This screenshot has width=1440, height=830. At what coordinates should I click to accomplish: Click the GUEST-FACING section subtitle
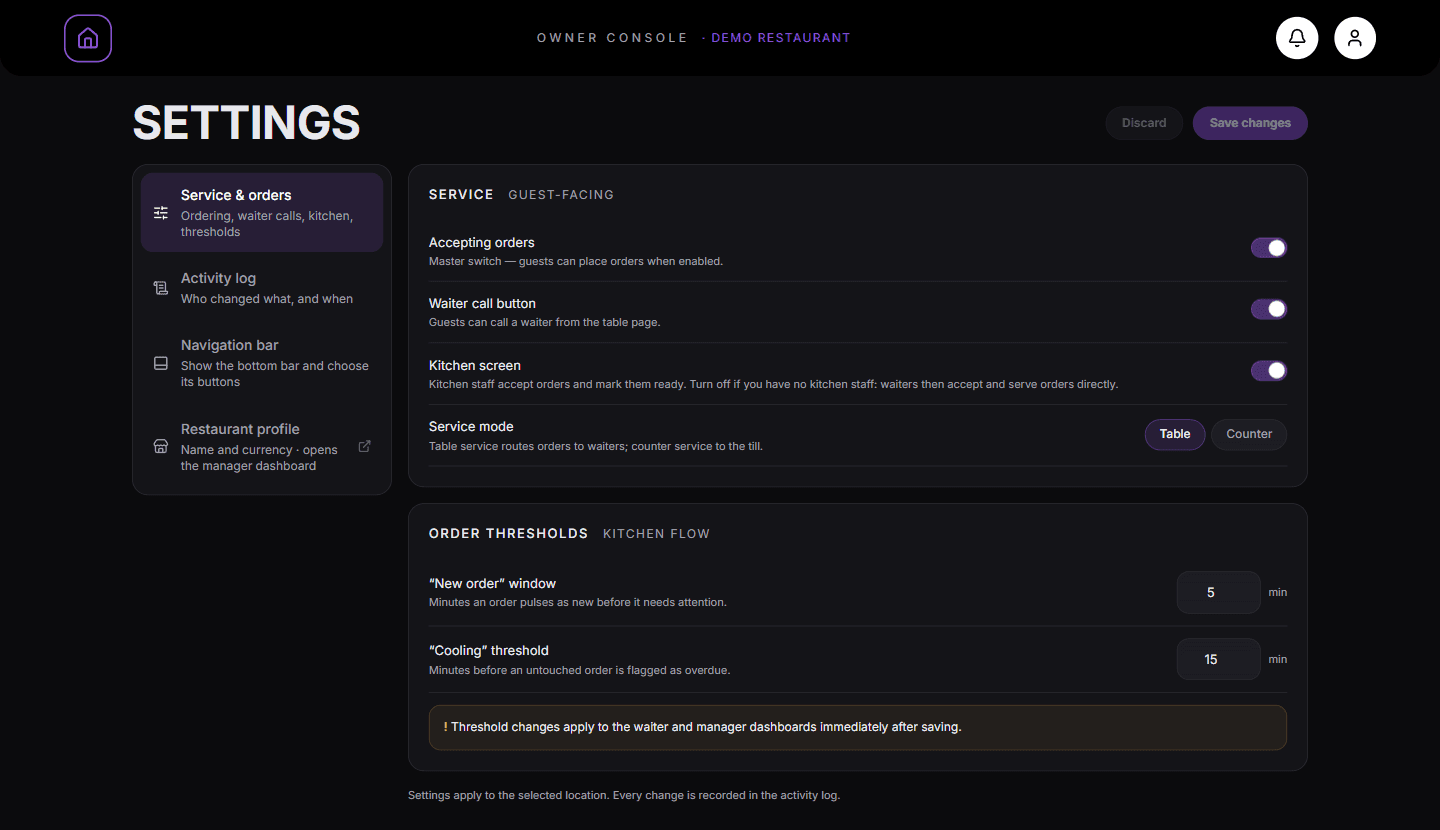[561, 195]
